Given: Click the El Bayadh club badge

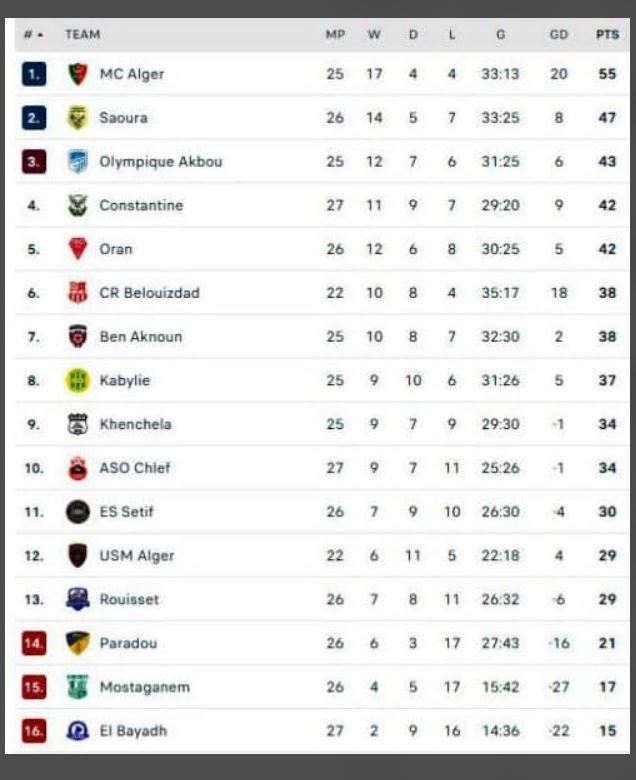Looking at the screenshot, I should point(77,731).
